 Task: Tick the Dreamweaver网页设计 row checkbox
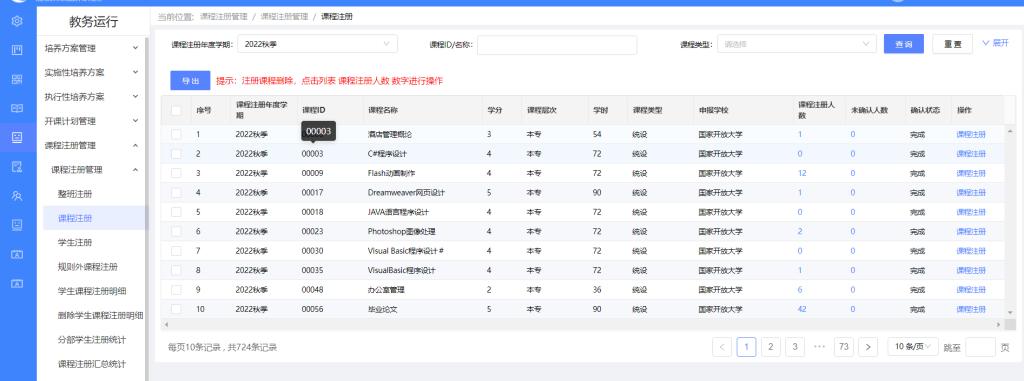point(176,193)
